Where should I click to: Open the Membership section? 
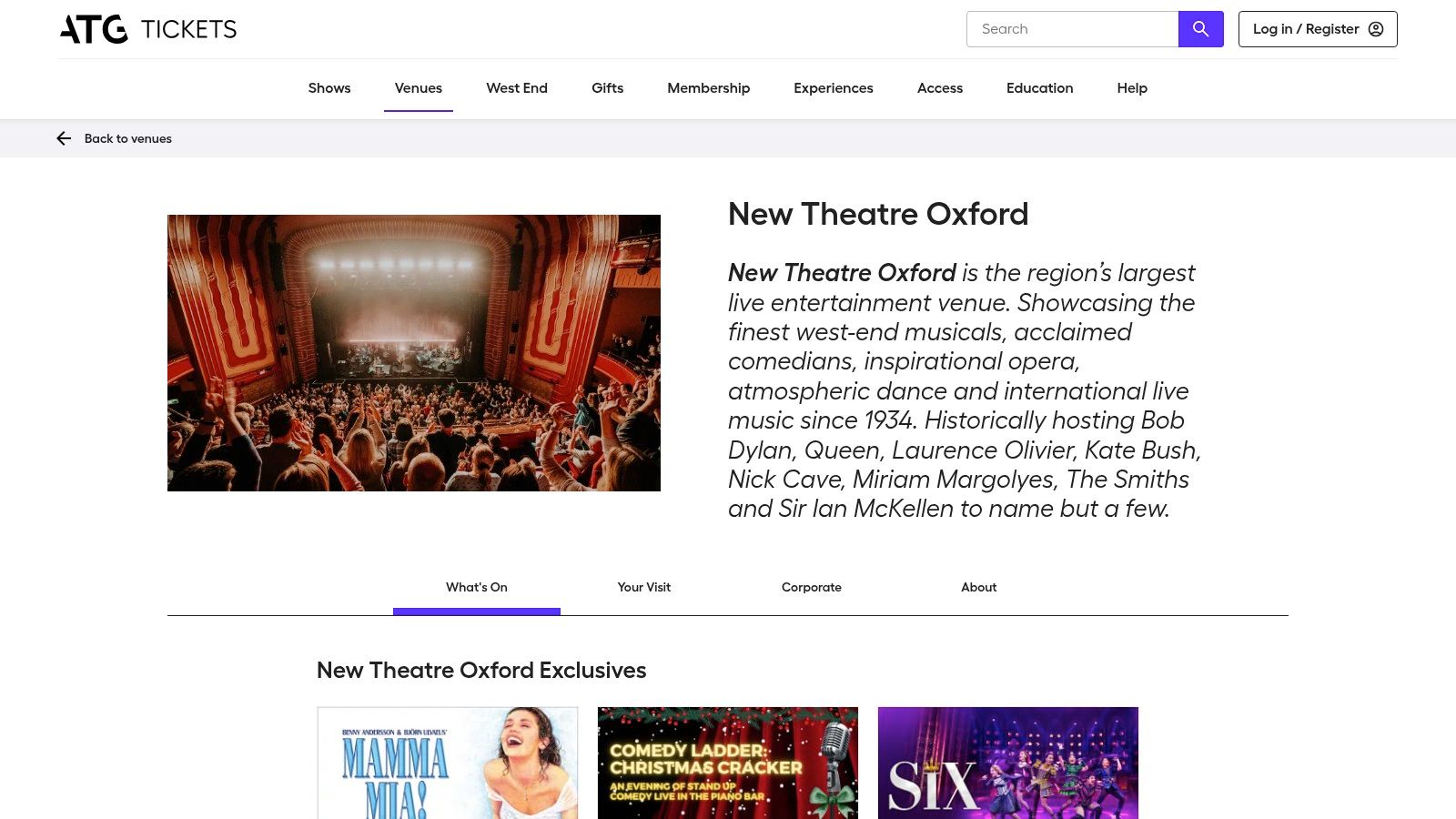click(708, 88)
